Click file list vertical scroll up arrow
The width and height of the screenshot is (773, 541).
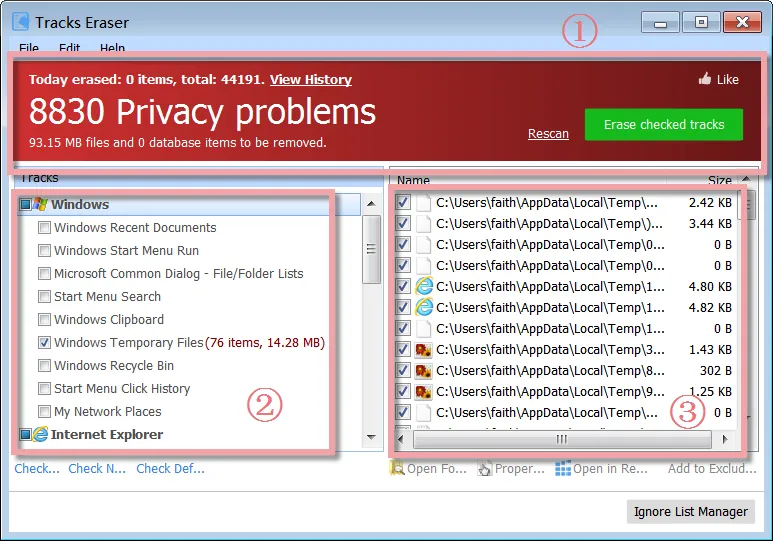[746, 180]
